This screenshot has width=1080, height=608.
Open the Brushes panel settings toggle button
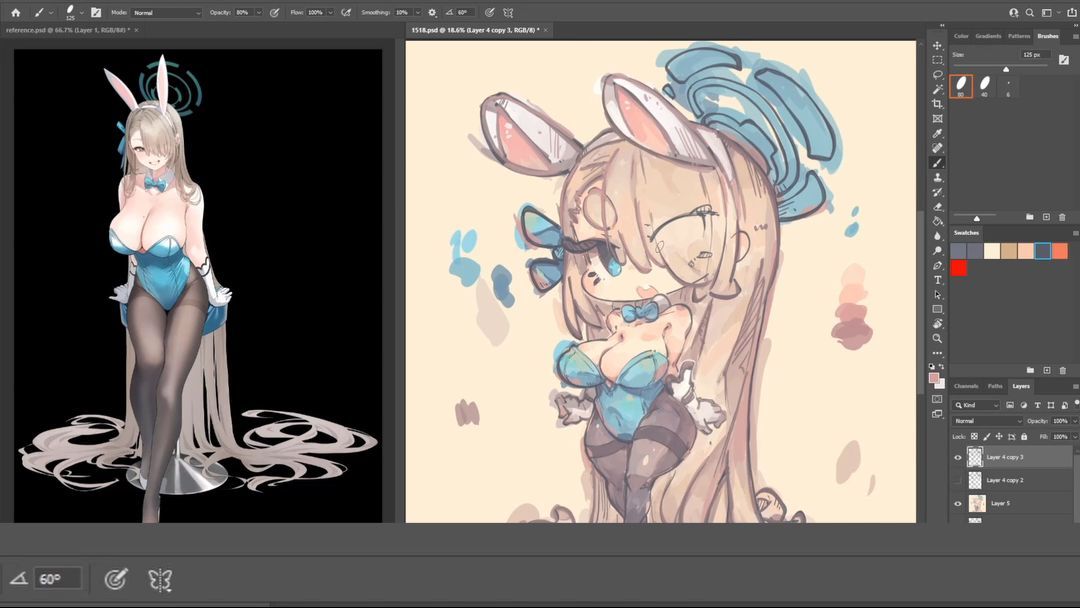[1064, 60]
